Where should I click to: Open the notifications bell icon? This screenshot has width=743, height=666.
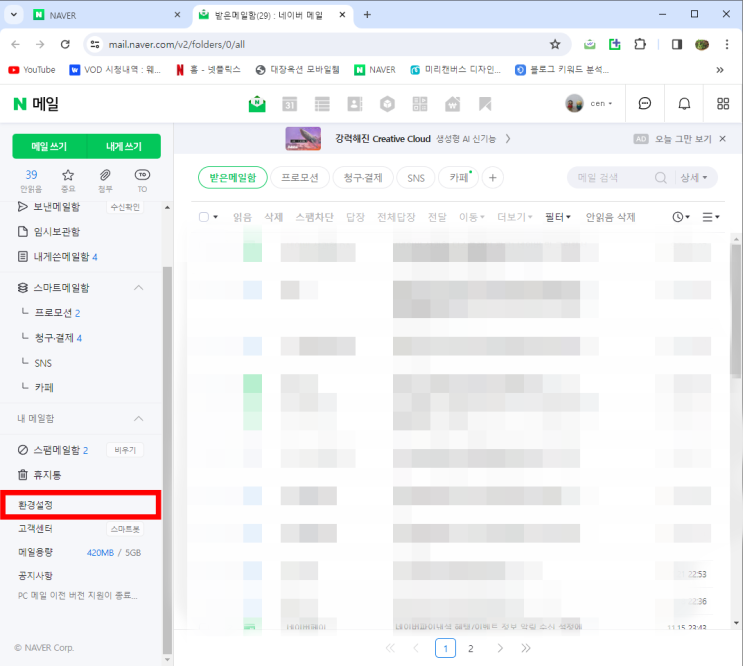tap(684, 103)
